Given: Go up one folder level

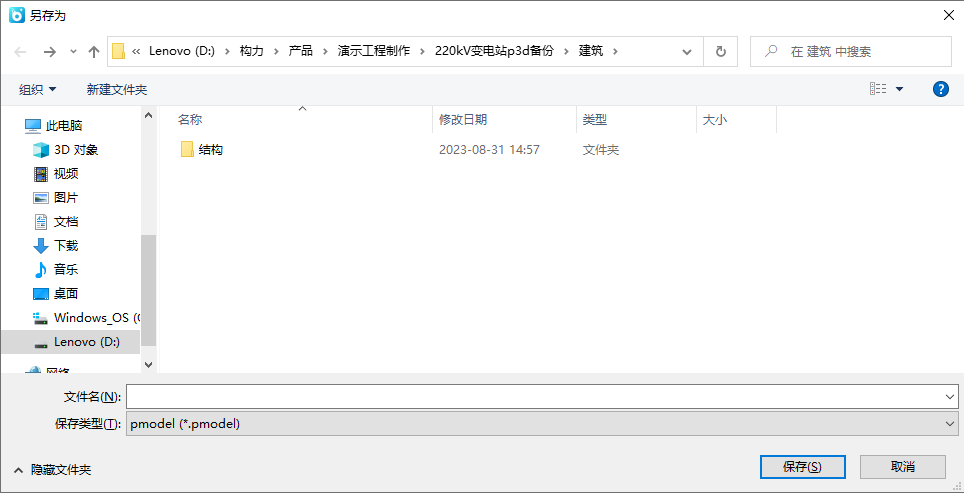Looking at the screenshot, I should (93, 52).
